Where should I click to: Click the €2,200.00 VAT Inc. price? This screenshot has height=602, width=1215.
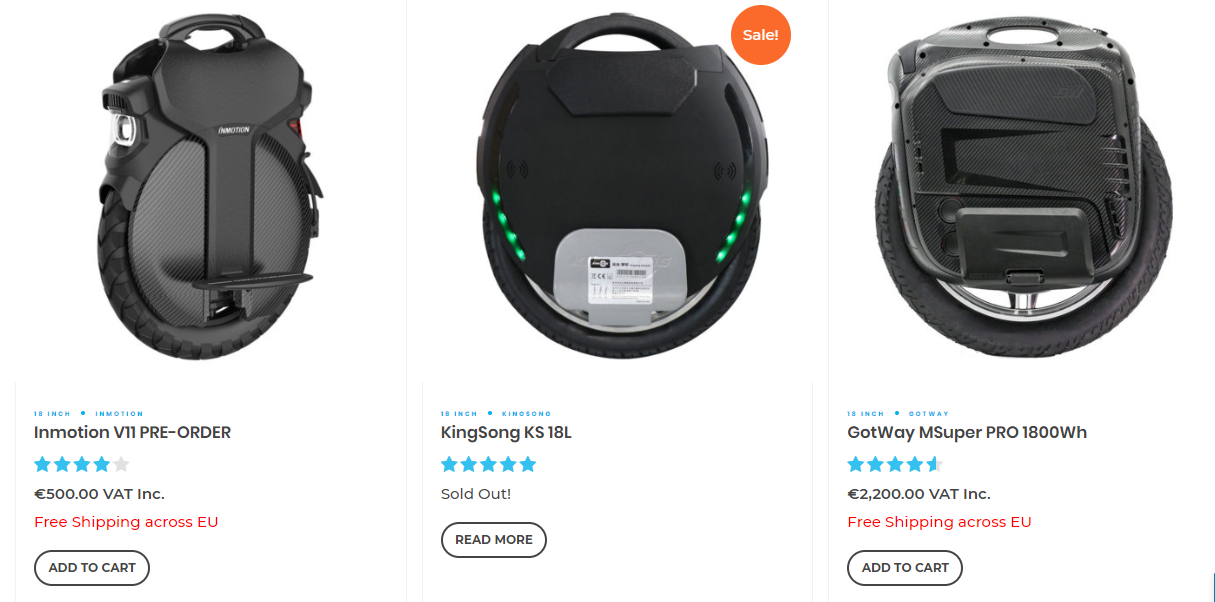[x=919, y=494]
